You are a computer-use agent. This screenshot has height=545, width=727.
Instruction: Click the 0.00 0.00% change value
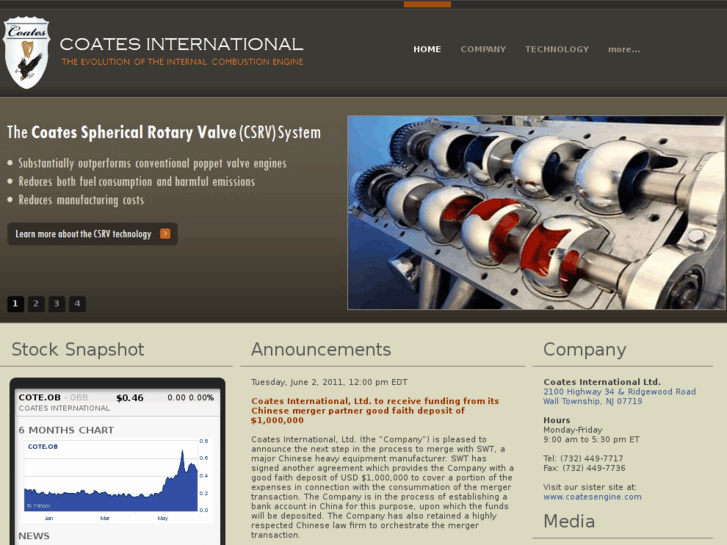(191, 398)
